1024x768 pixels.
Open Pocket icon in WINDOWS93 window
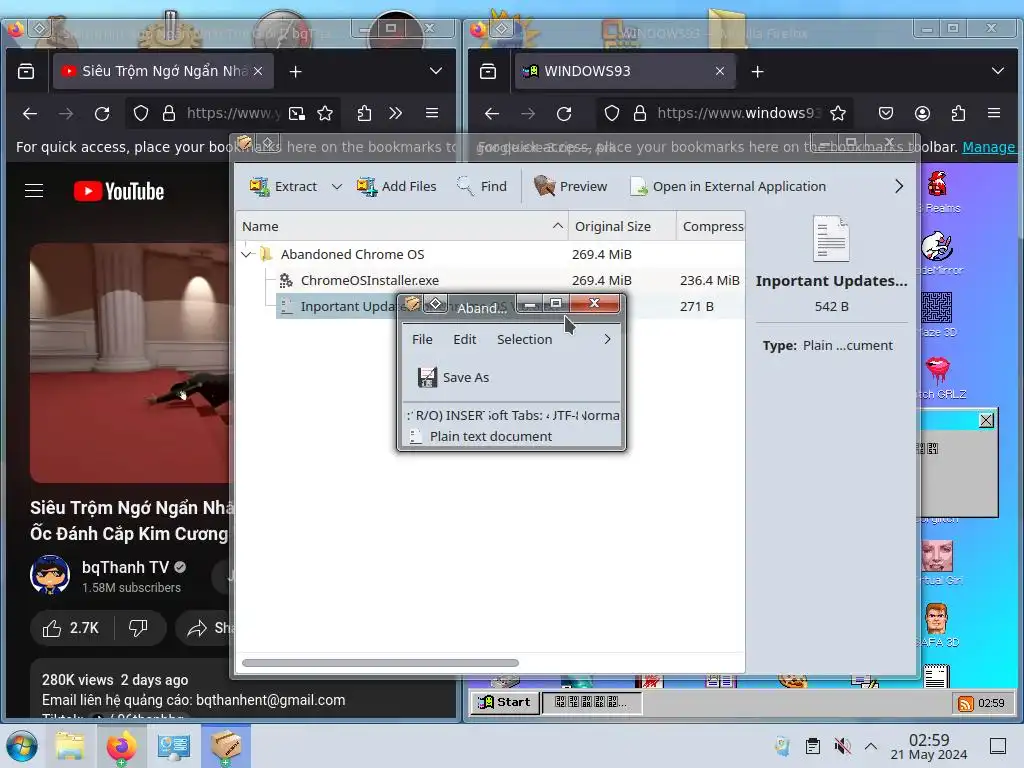886,114
